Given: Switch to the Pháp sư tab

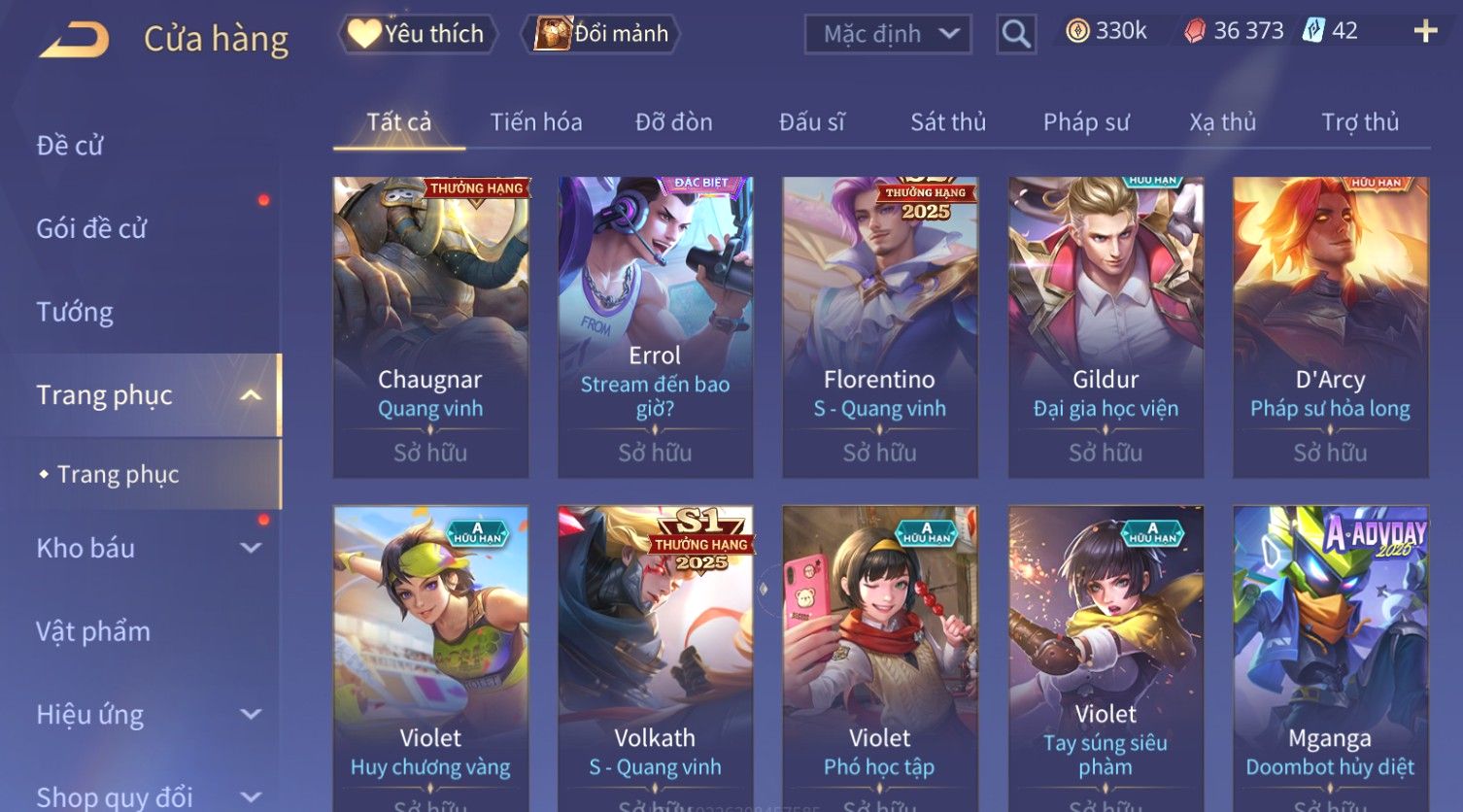Looking at the screenshot, I should [x=1086, y=122].
